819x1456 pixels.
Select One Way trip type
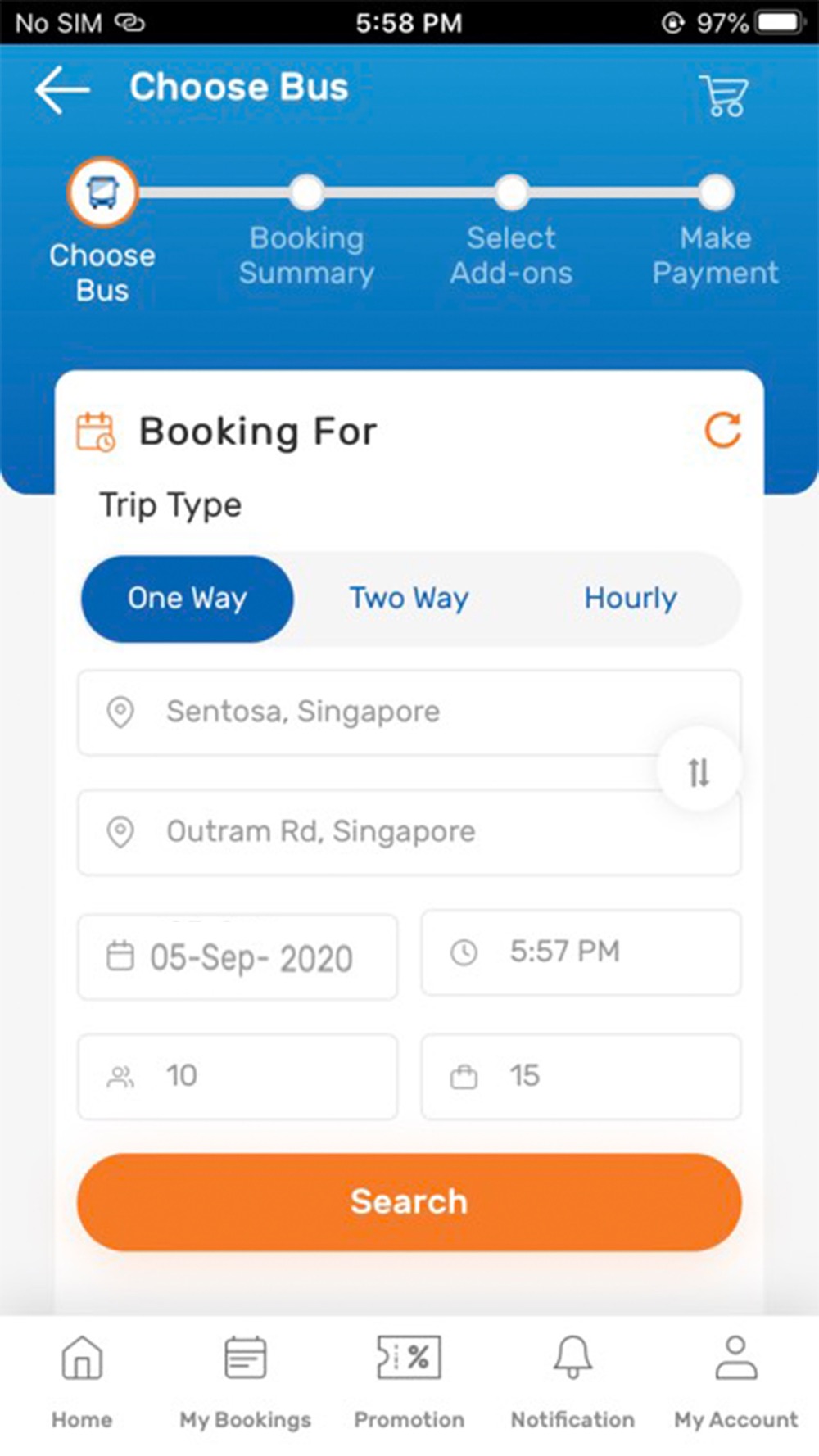tap(188, 599)
